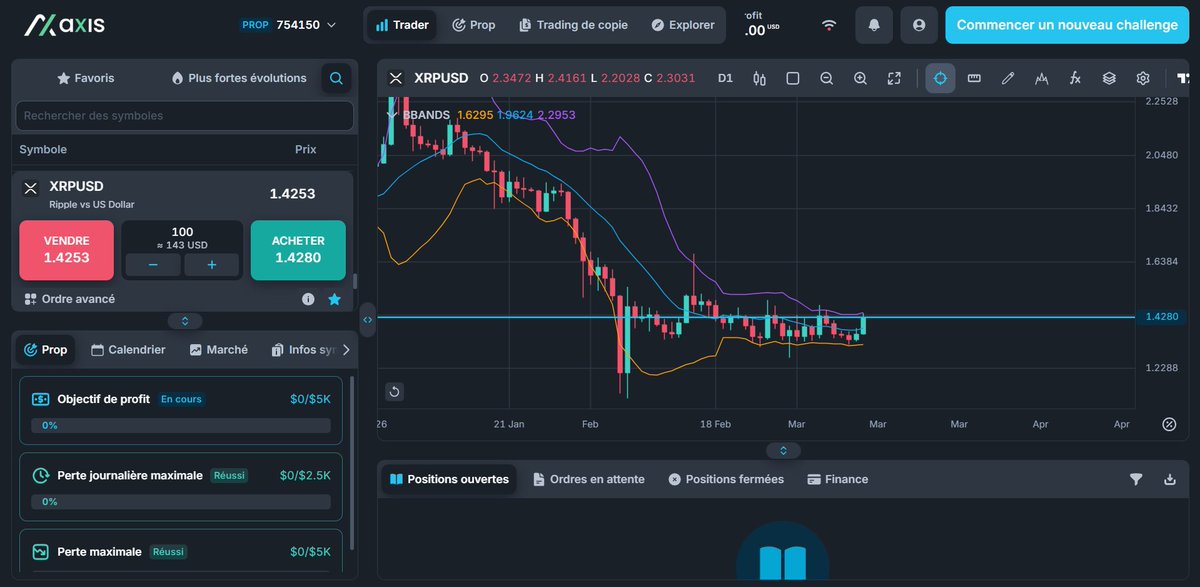The width and height of the screenshot is (1200, 587).
Task: Click VENDRE at 1.4253
Action: [x=66, y=250]
